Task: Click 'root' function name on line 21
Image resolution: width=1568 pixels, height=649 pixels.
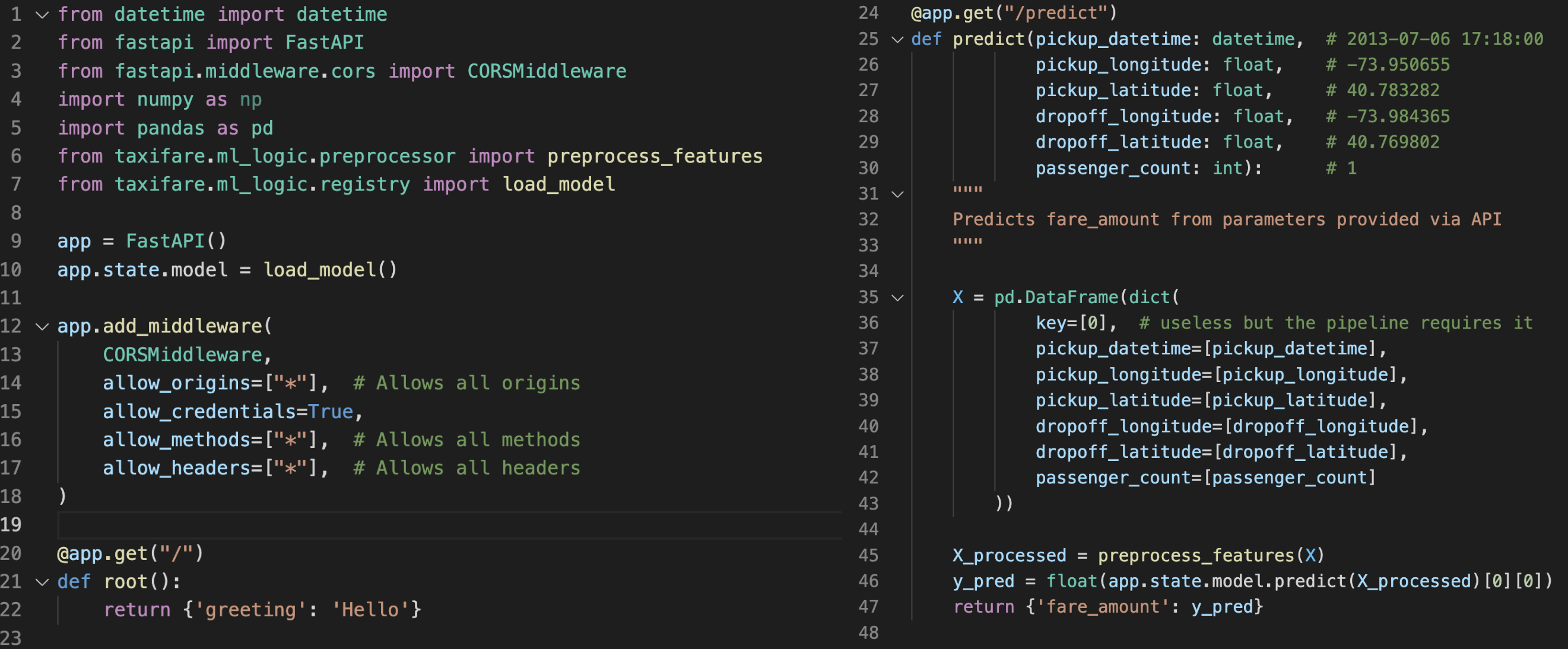Action: point(125,582)
